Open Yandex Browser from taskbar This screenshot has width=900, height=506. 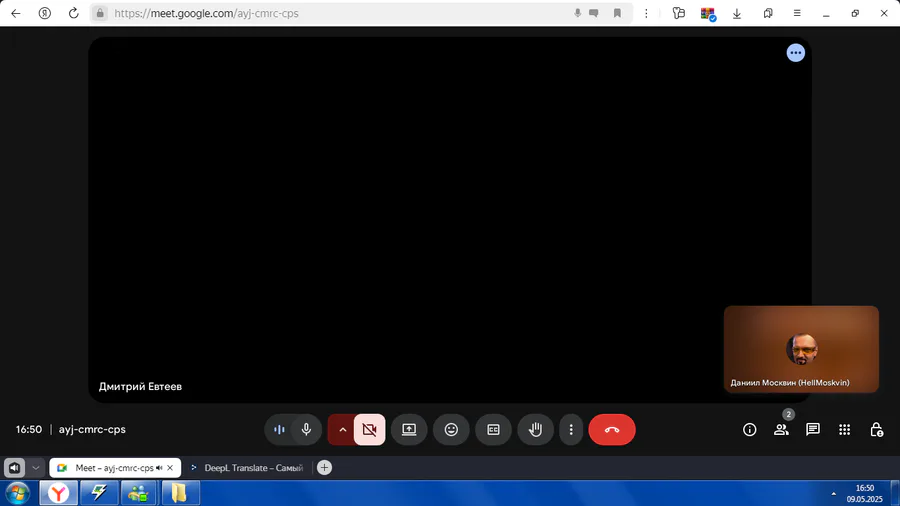pyautogui.click(x=59, y=493)
